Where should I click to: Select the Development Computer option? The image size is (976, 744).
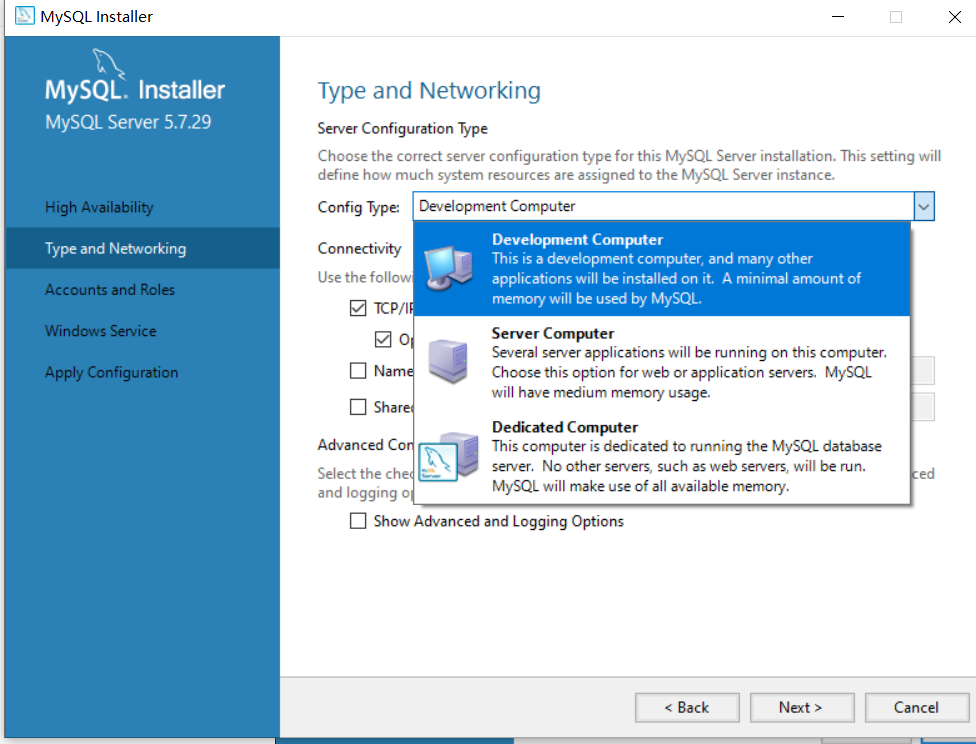[662, 269]
